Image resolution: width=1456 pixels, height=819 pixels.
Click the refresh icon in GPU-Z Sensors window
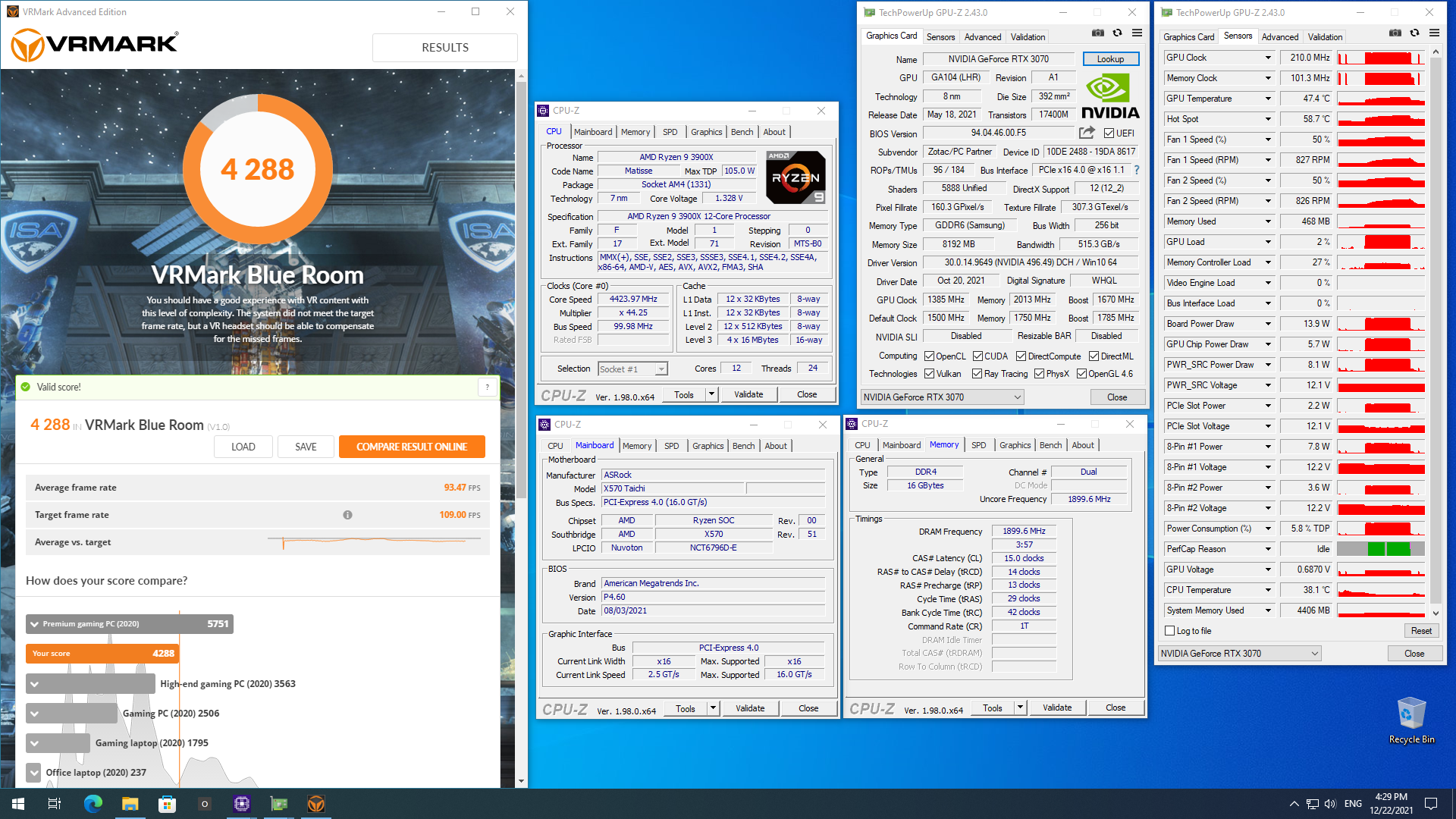click(x=1414, y=33)
